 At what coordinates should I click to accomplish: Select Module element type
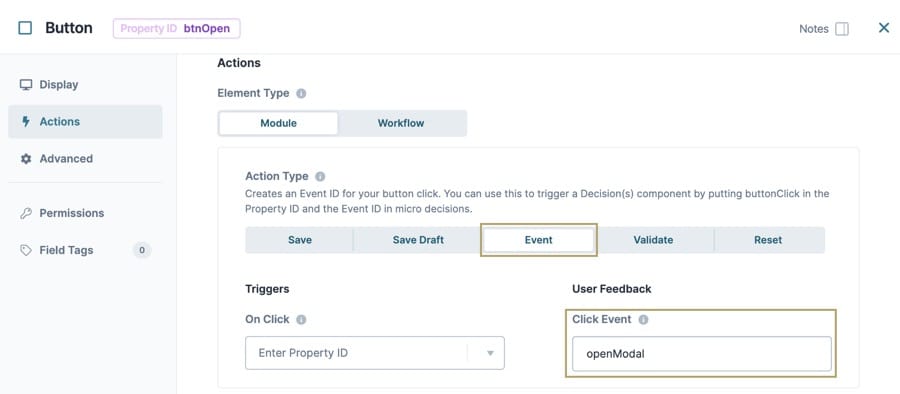278,123
